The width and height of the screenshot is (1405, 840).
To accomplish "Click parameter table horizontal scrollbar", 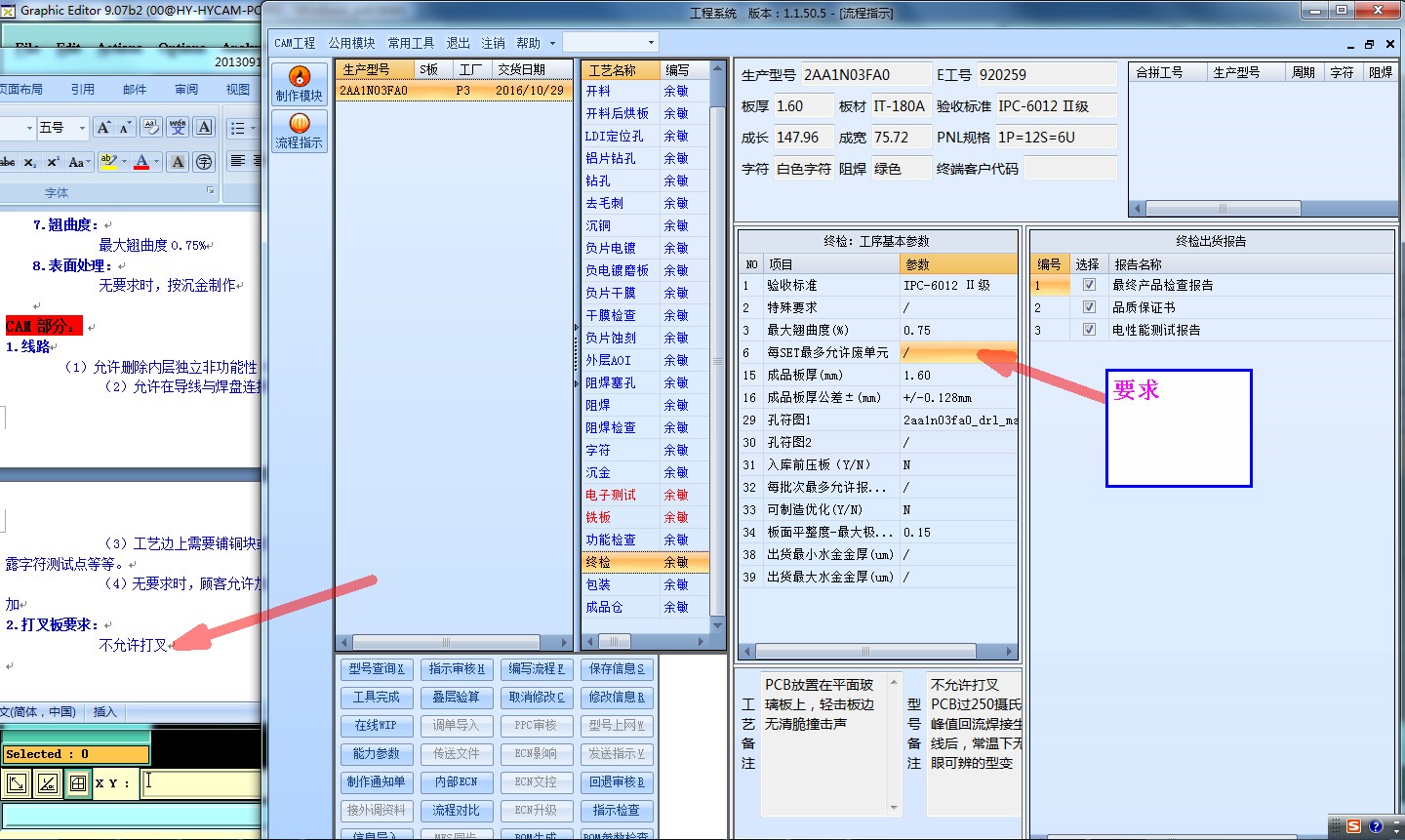I will (863, 651).
